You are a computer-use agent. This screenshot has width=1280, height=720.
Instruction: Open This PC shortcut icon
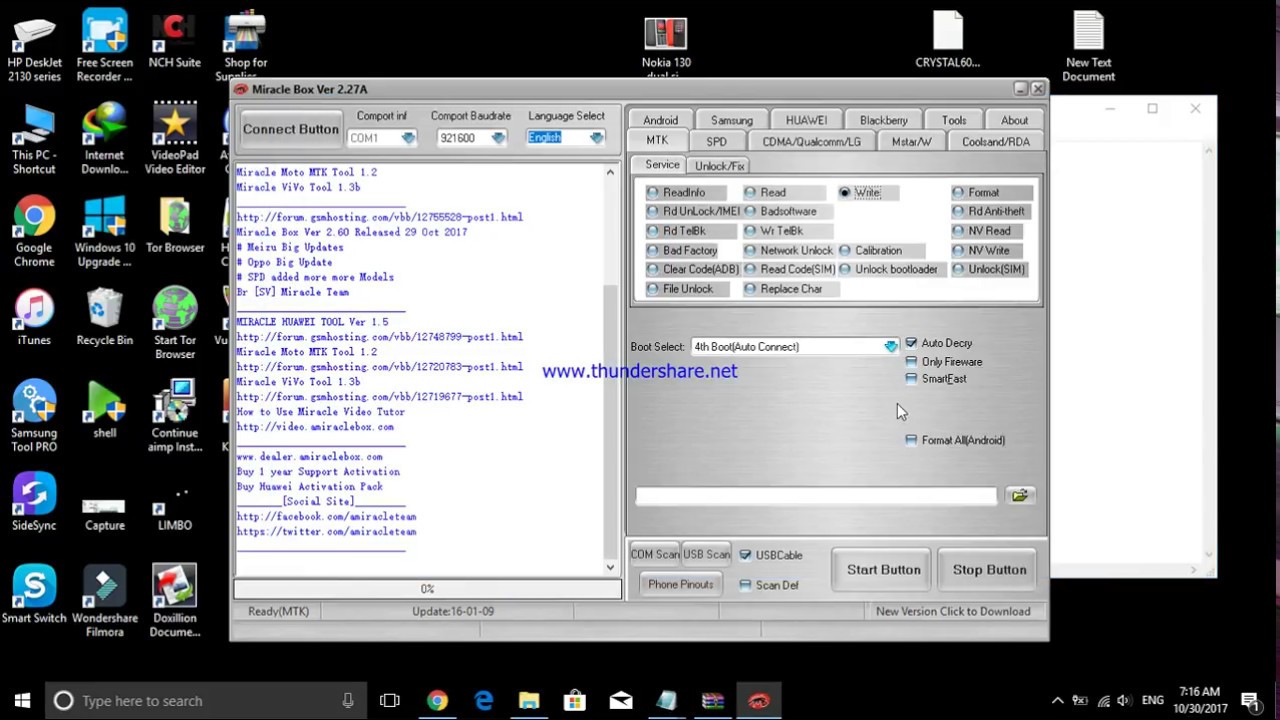click(34, 139)
